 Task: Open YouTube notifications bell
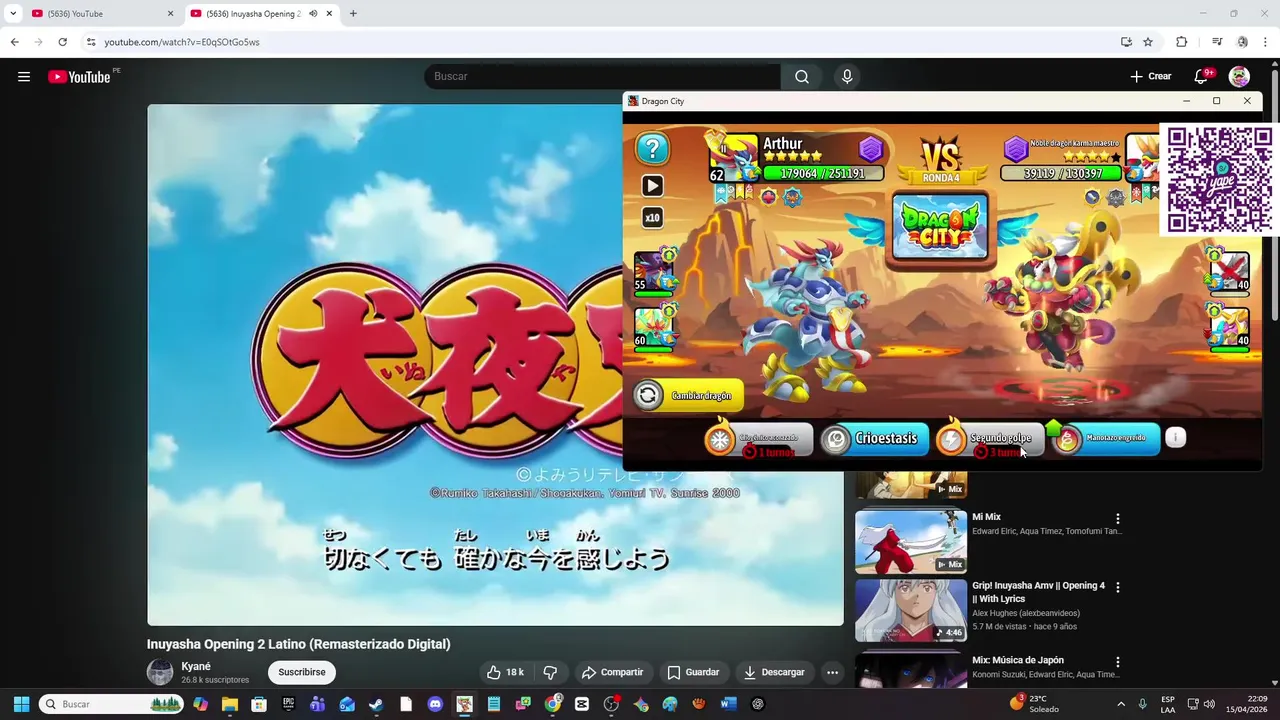pyautogui.click(x=1202, y=76)
